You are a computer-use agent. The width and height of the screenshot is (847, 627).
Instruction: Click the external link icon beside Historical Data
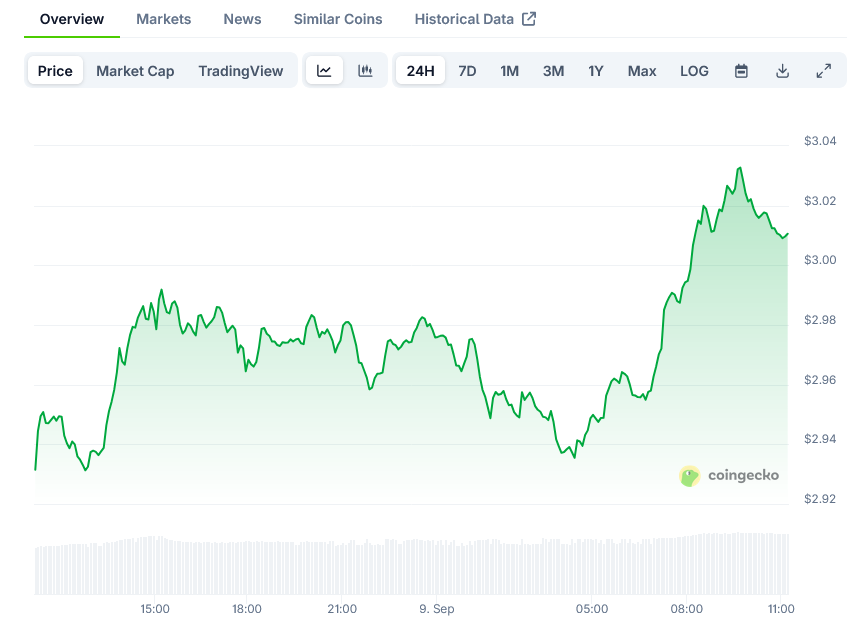[x=529, y=19]
